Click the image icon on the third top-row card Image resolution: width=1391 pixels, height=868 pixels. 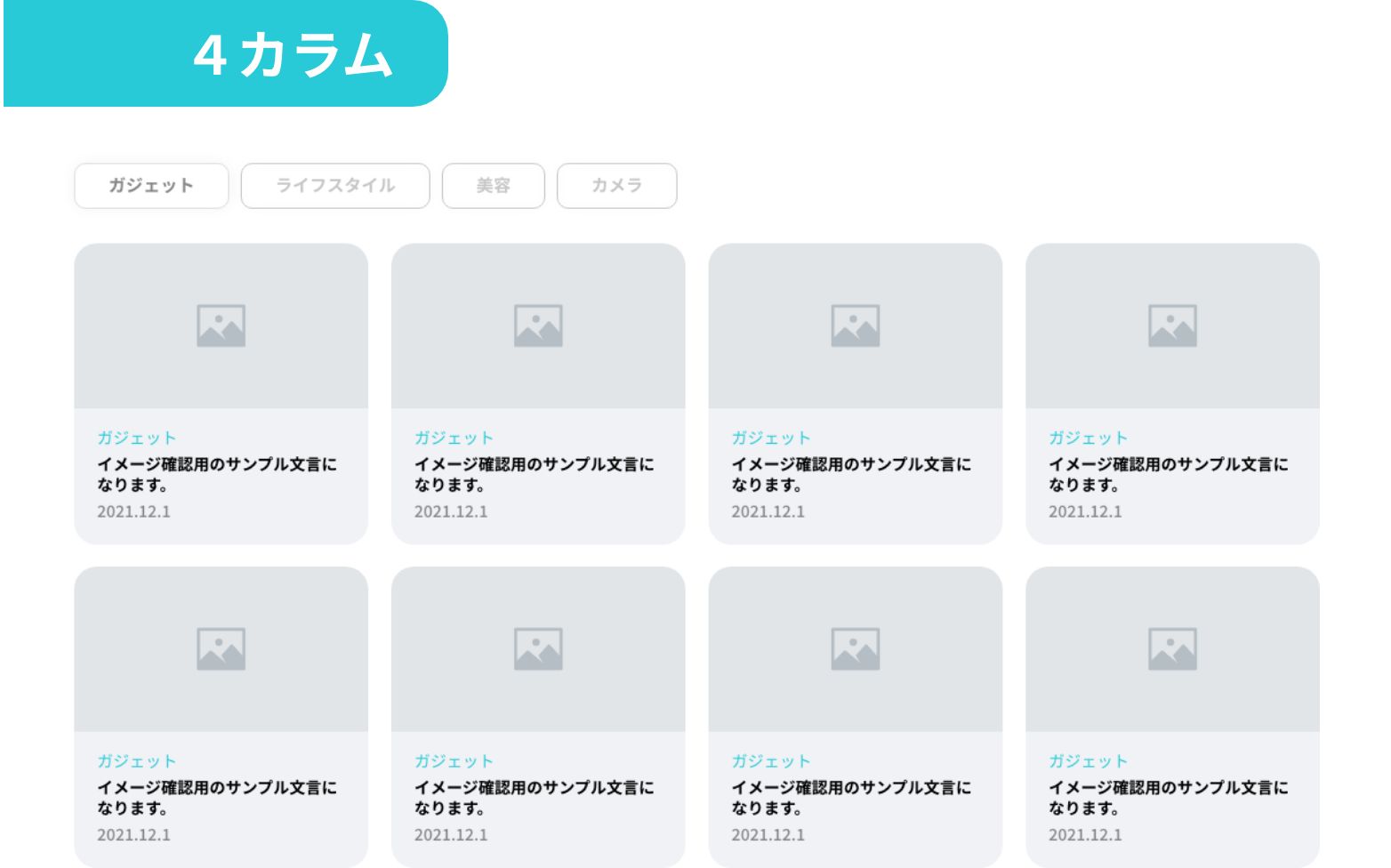[x=855, y=325]
